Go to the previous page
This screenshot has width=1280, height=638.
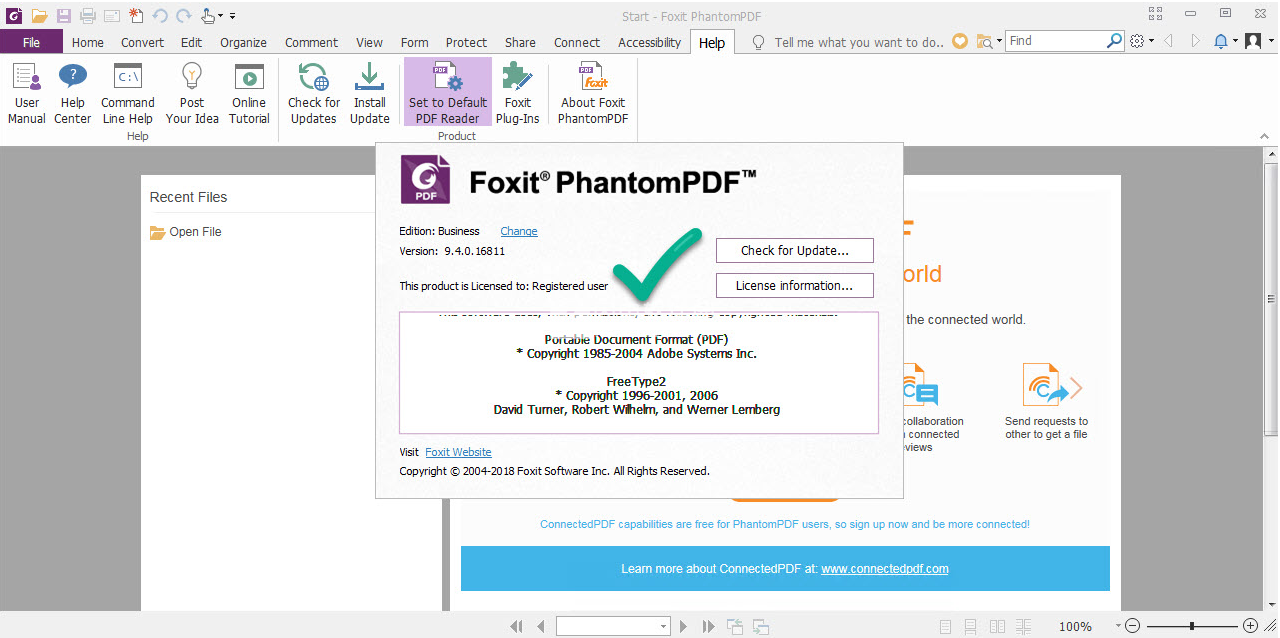[541, 627]
